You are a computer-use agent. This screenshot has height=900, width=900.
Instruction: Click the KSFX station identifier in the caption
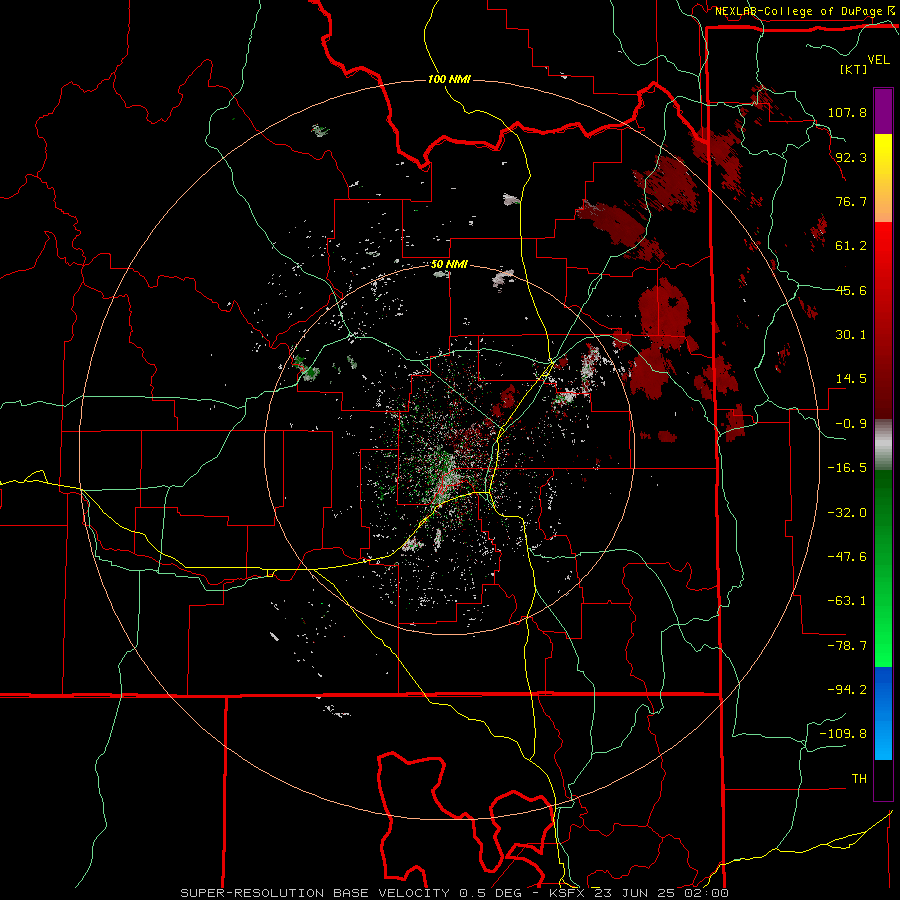pos(565,893)
